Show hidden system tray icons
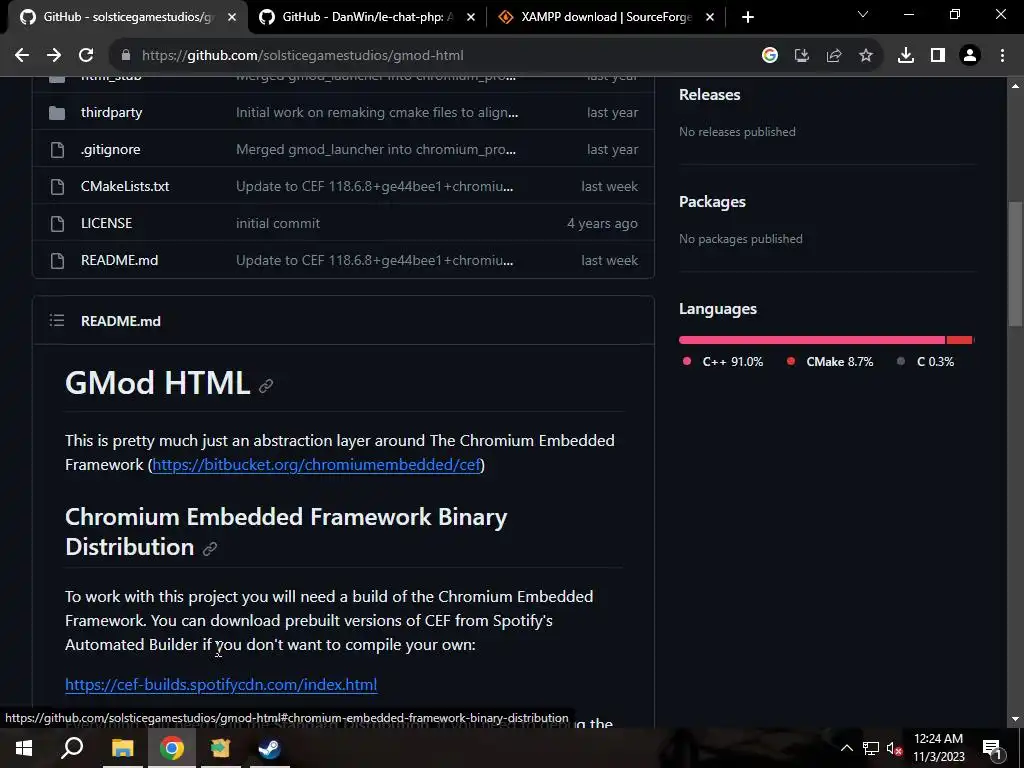Screen dimensions: 1024x768 (x=846, y=749)
